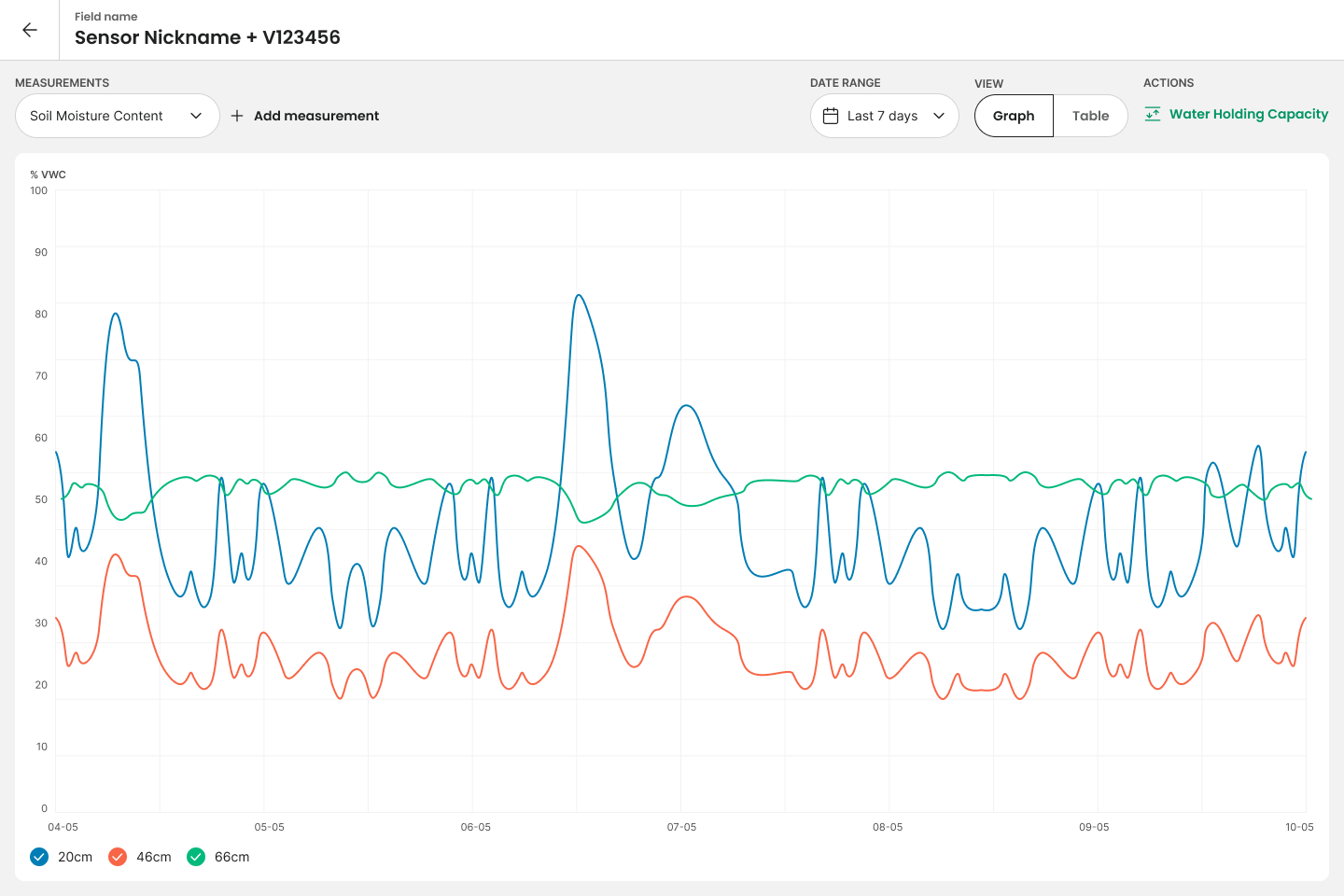The image size is (1344, 896).
Task: Click the 10-05 date label on the axis
Action: 1299,827
